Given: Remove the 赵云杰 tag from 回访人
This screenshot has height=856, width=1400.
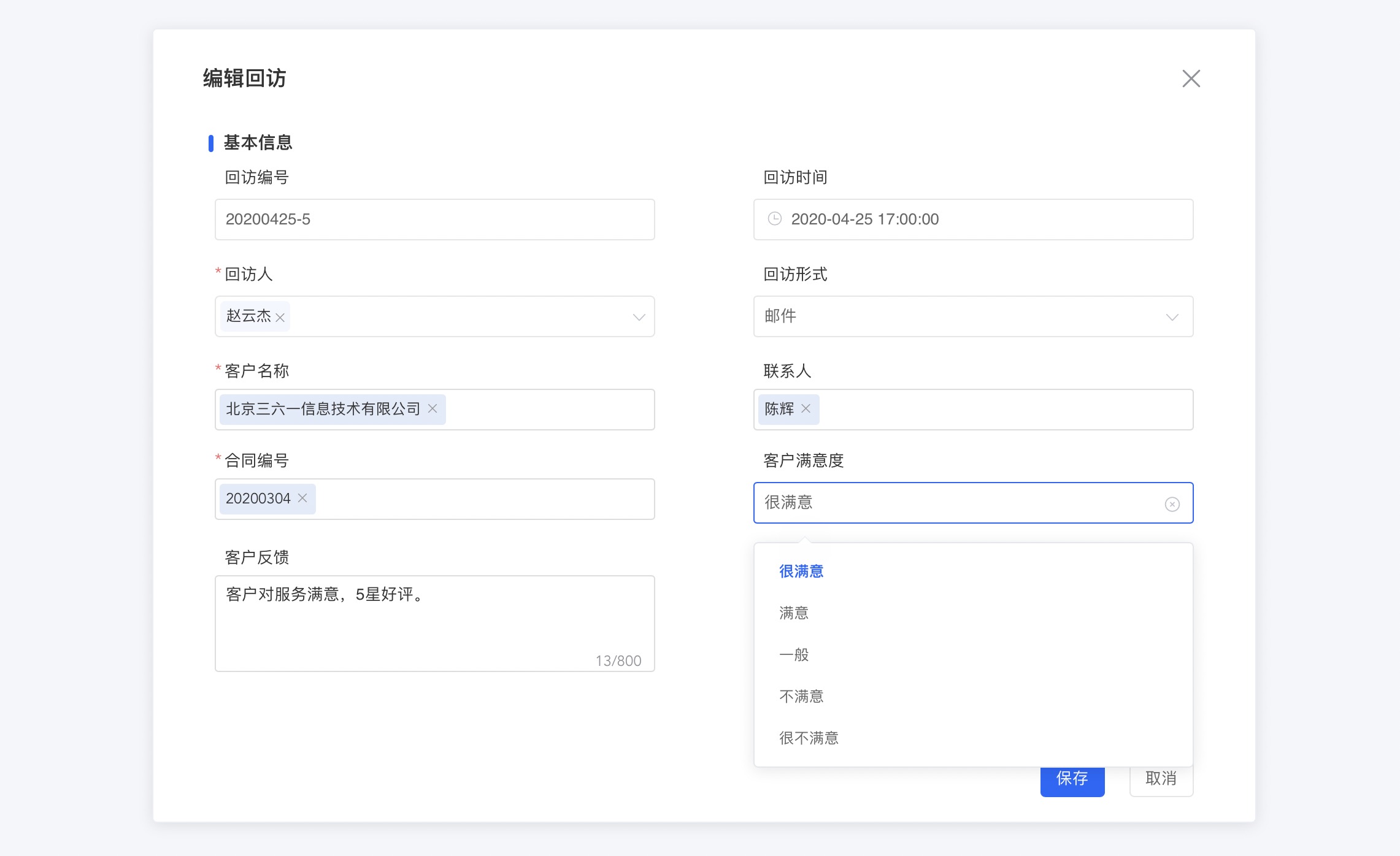Looking at the screenshot, I should pyautogui.click(x=280, y=318).
